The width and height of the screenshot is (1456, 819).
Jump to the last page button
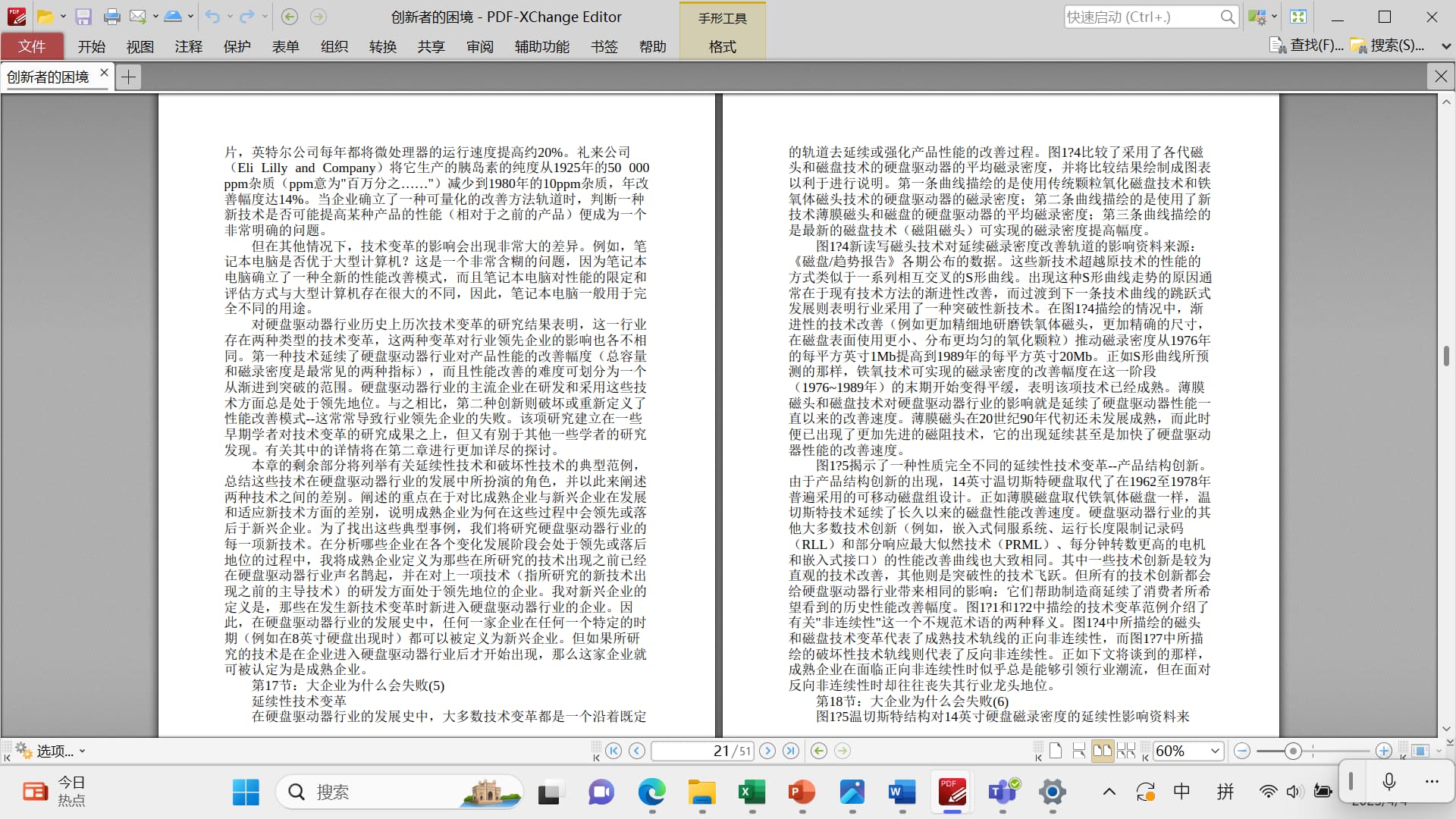pyautogui.click(x=791, y=751)
